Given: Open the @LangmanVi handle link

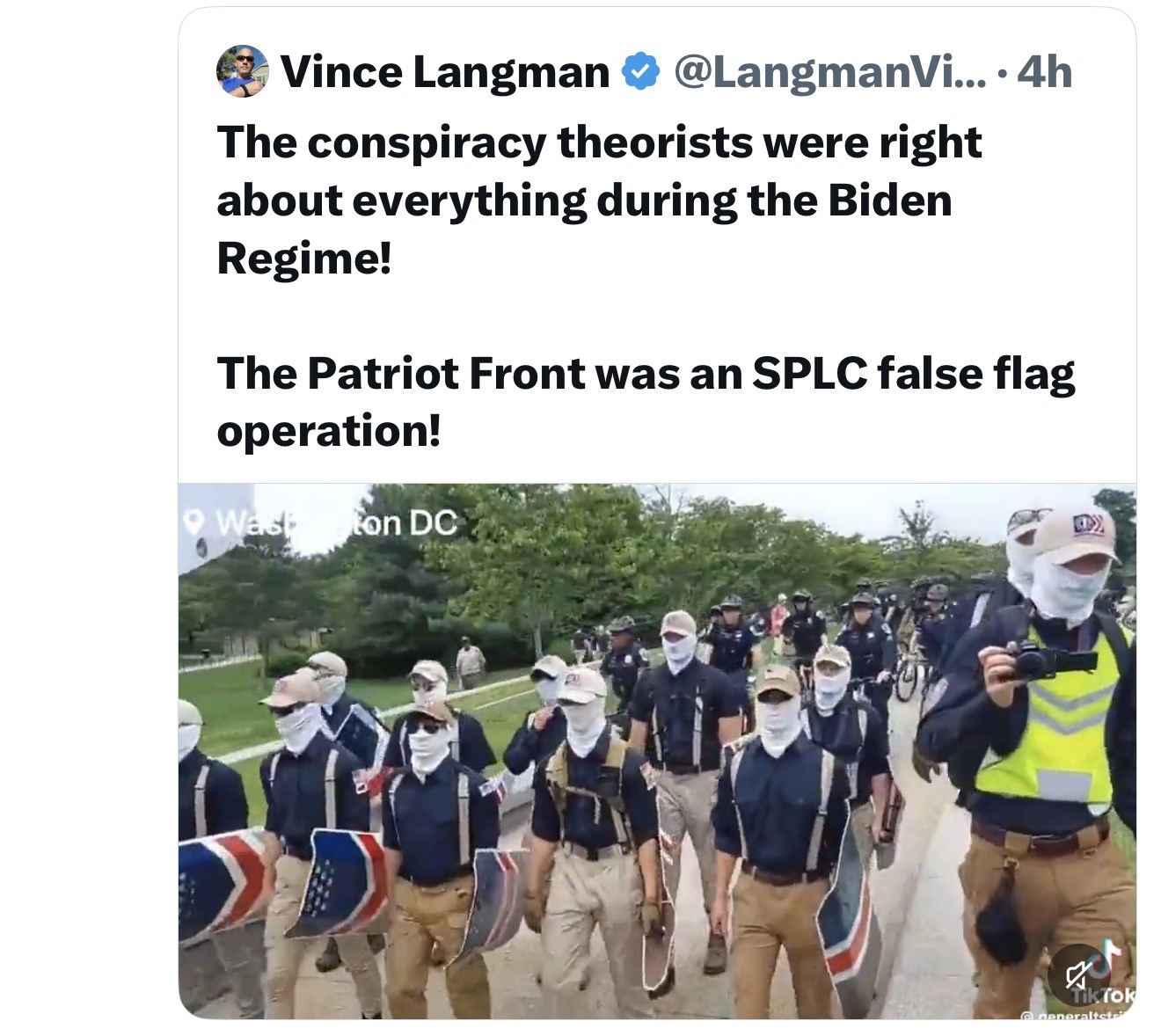Looking at the screenshot, I should (830, 72).
